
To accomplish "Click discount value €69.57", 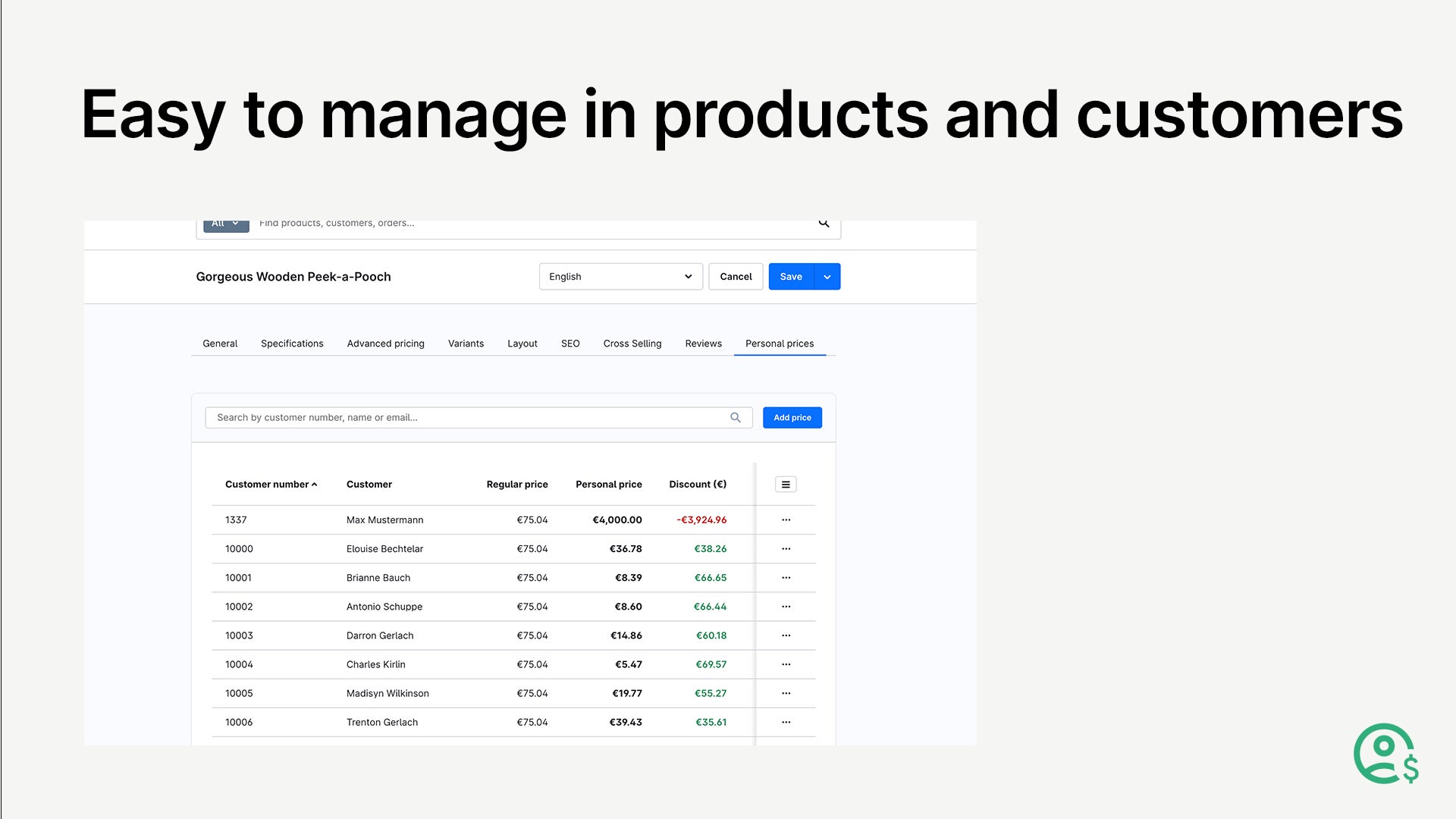I will click(711, 664).
